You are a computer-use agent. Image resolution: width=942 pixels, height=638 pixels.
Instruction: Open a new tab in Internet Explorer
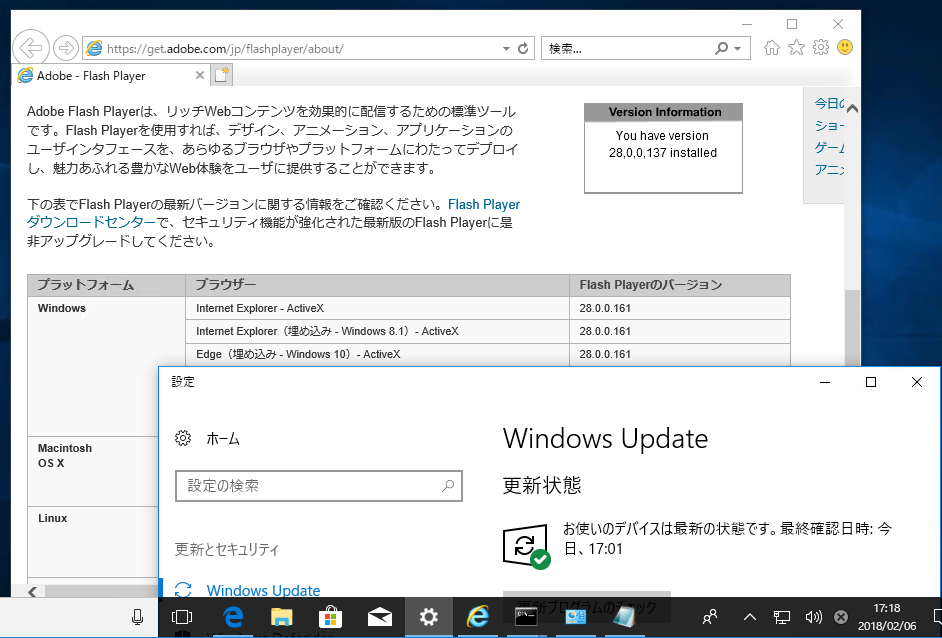click(222, 75)
